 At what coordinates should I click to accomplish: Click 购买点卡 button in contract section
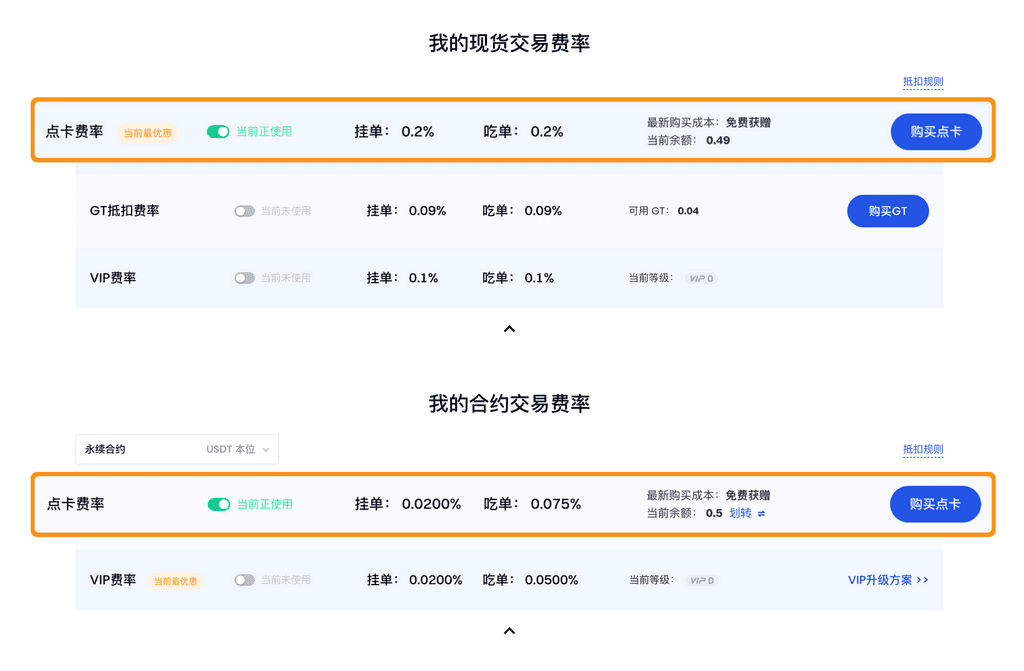935,504
